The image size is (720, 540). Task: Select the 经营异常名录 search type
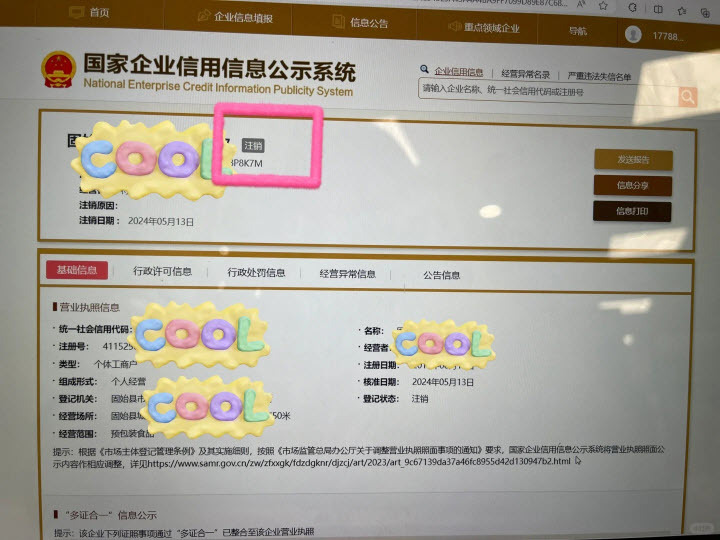tap(525, 74)
